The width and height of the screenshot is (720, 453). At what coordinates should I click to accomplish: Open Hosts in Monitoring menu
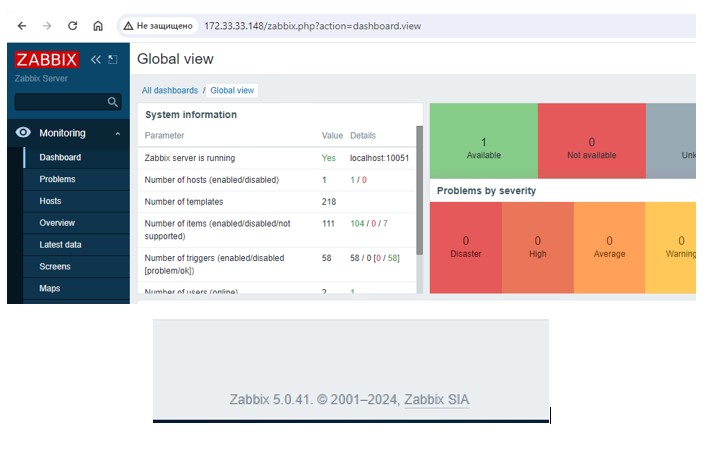pos(50,201)
